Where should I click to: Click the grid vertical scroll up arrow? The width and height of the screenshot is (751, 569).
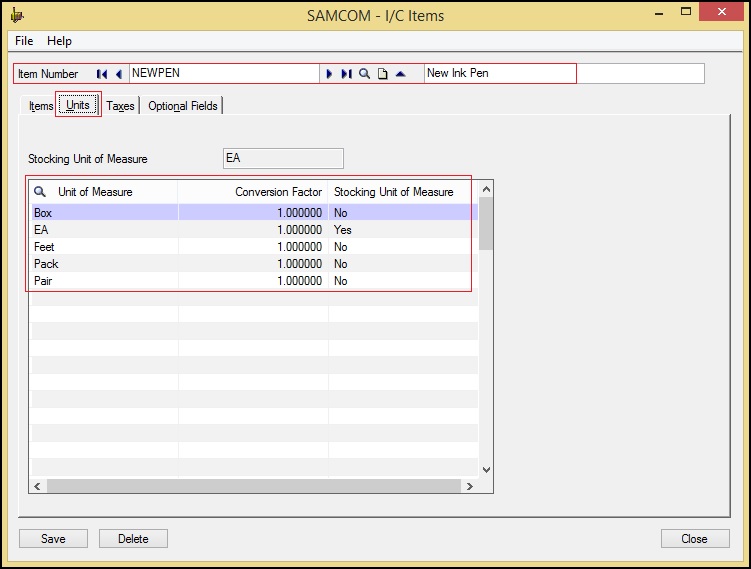click(x=486, y=189)
